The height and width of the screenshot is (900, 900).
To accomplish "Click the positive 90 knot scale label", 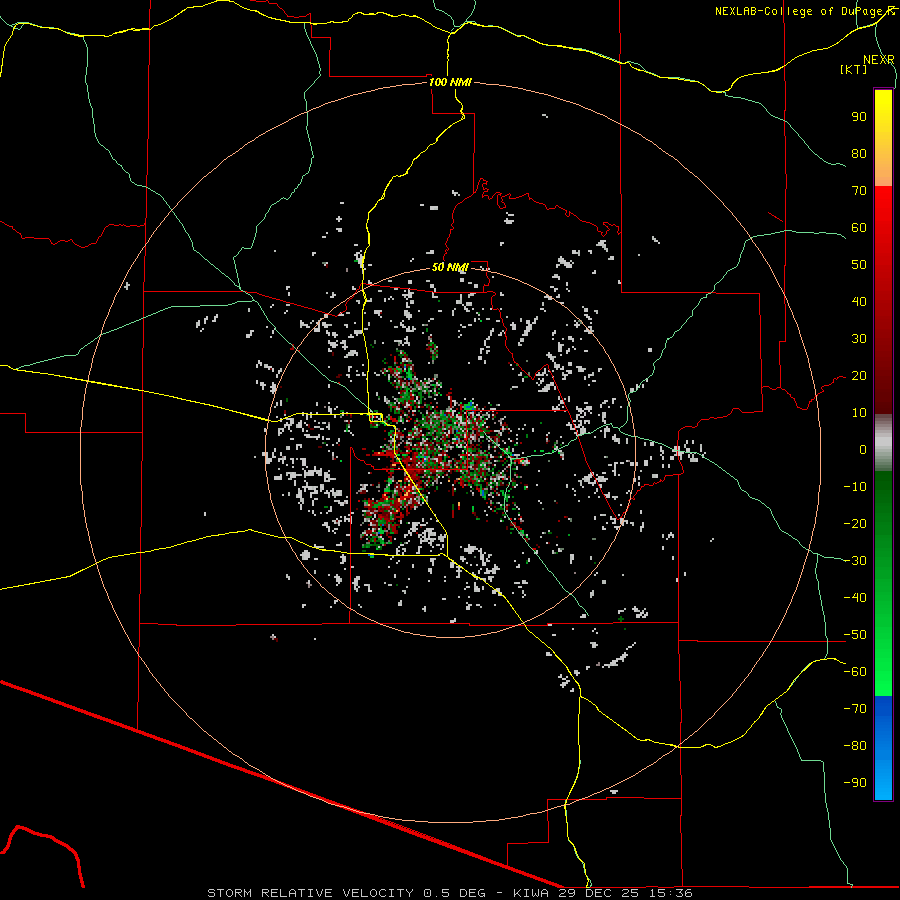I will pos(859,117).
